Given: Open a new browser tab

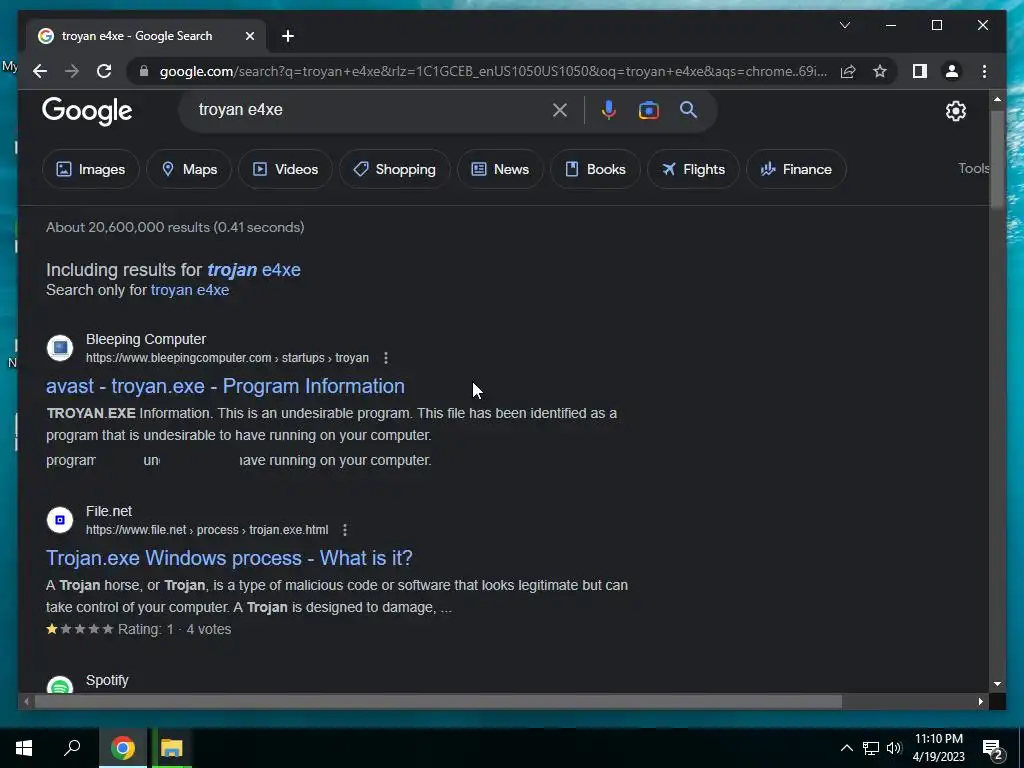Looking at the screenshot, I should (288, 36).
